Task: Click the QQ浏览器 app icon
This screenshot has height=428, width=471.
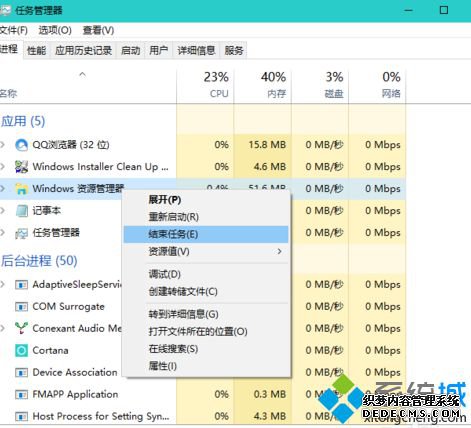Action: pos(22,145)
